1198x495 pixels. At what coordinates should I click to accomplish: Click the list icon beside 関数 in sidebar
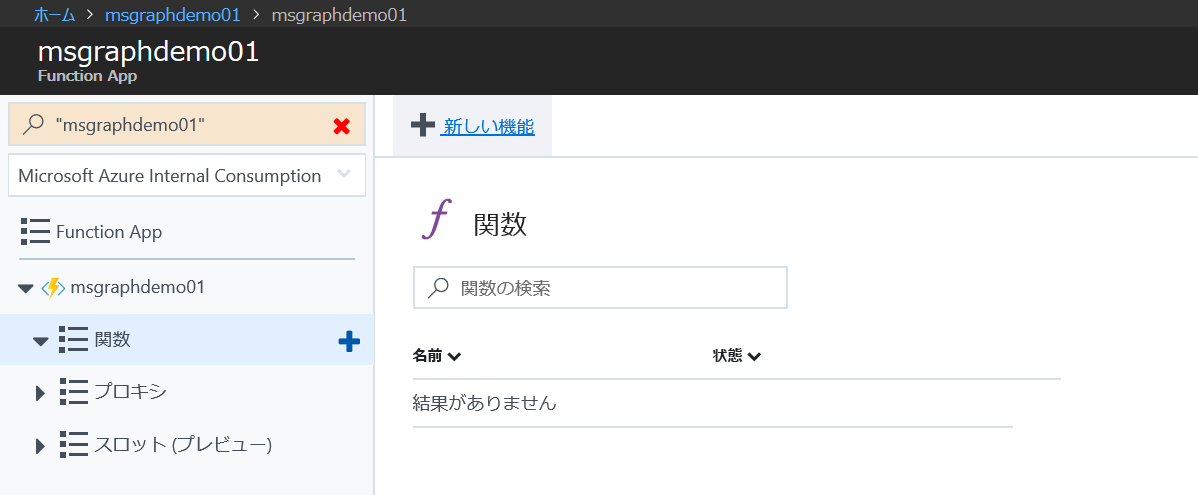tap(73, 339)
